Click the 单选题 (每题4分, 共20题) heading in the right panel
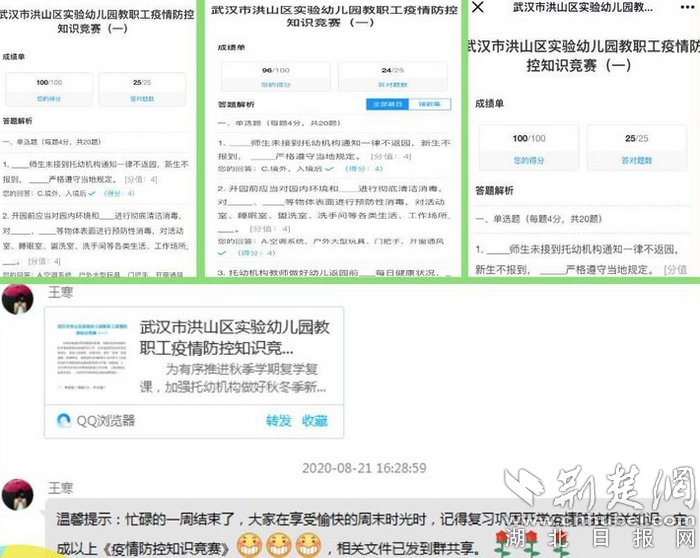This screenshot has width=700, height=558. tap(538, 219)
